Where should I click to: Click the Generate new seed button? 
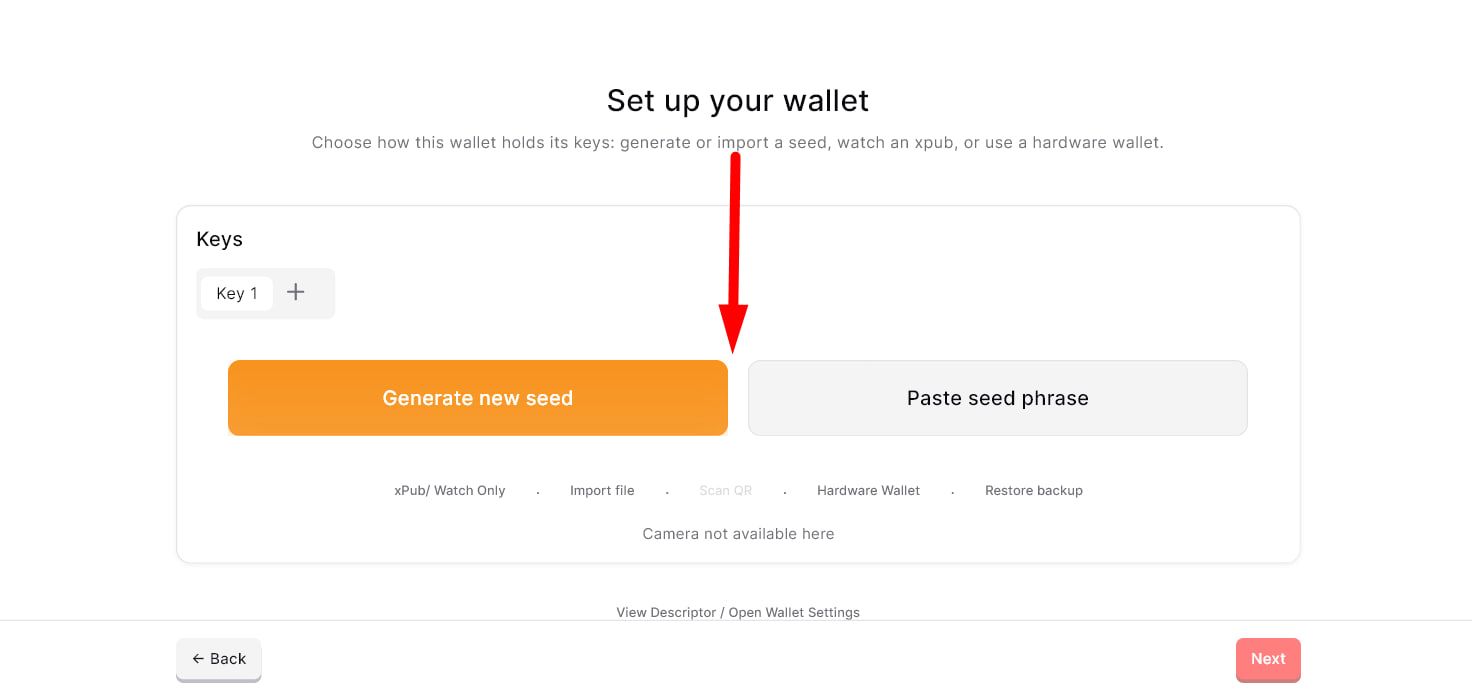click(x=478, y=398)
